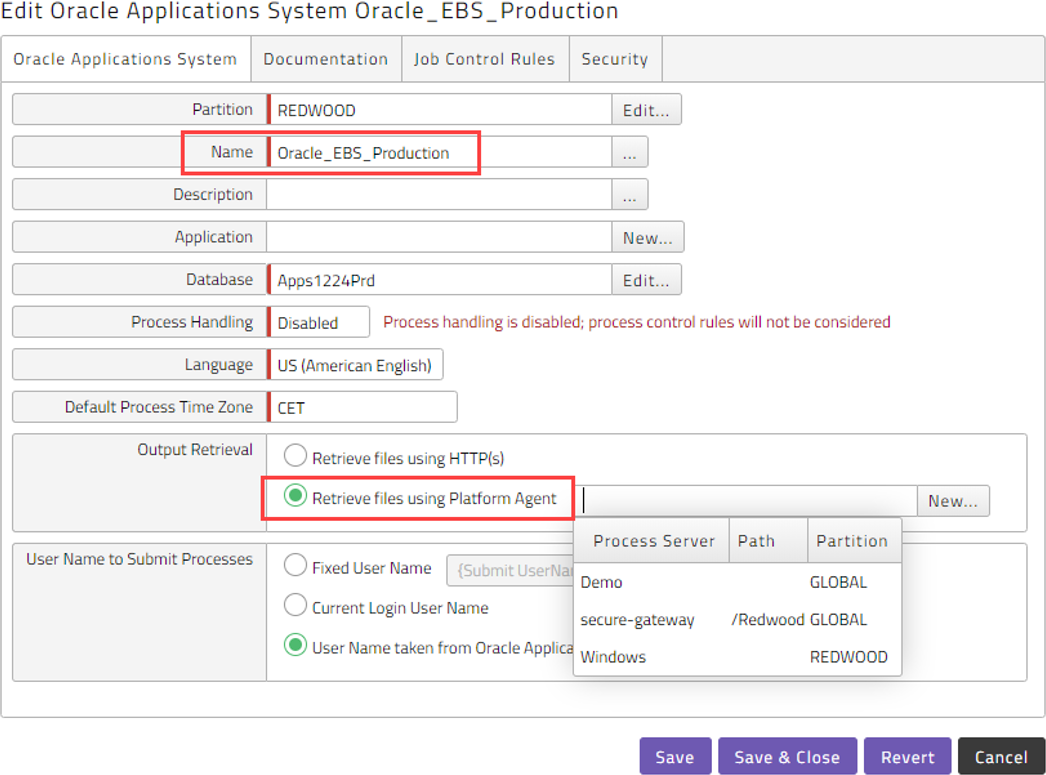Click the Name field containing Oracle_EBS_Production
This screenshot has height=775, width=1046.
pos(440,153)
